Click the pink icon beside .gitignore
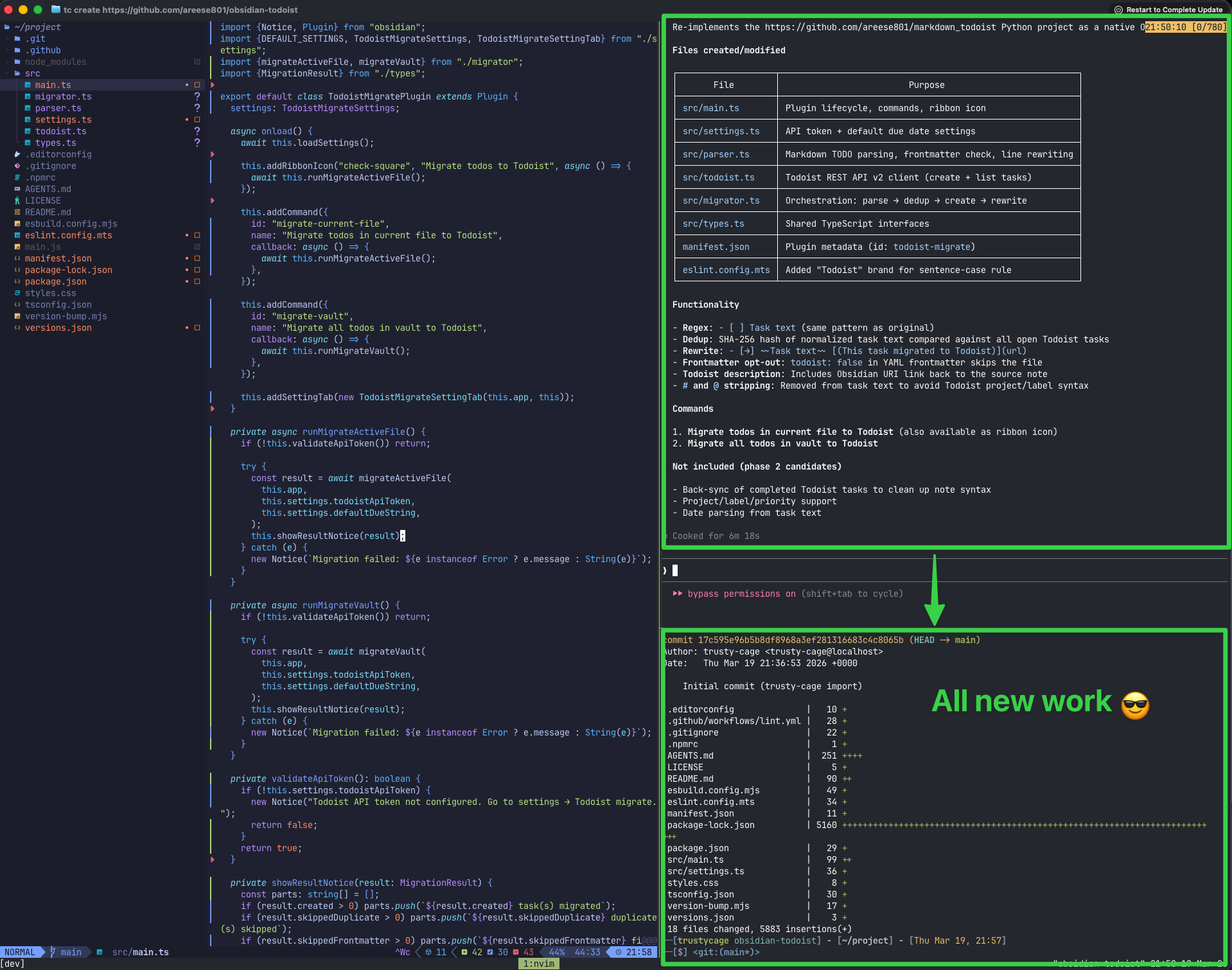The width and height of the screenshot is (1232, 970). 17,166
